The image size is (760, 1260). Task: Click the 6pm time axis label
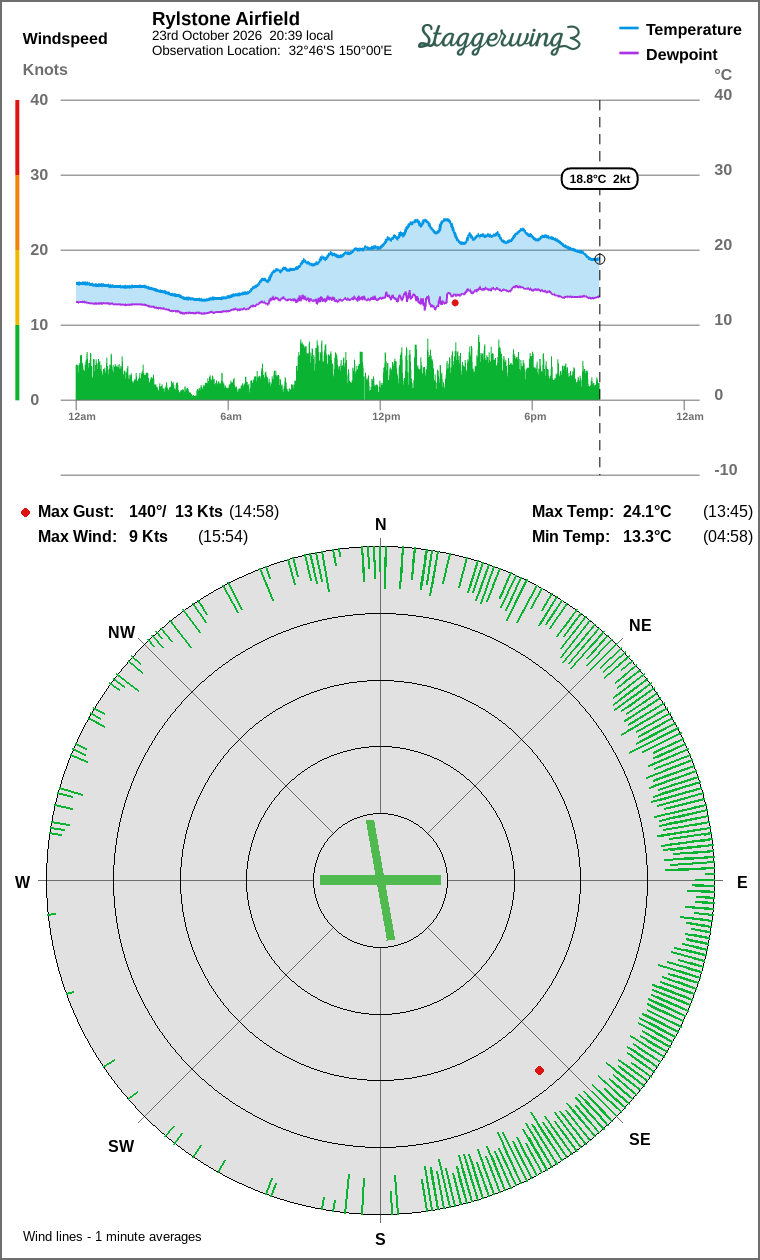535,416
